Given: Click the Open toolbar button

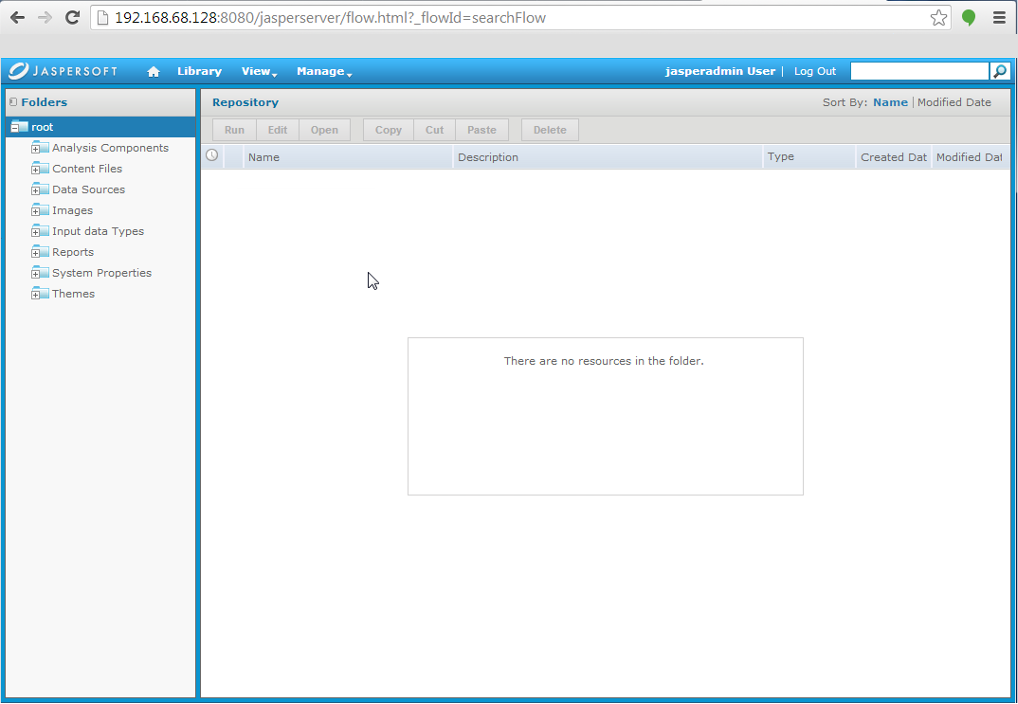Looking at the screenshot, I should 325,130.
